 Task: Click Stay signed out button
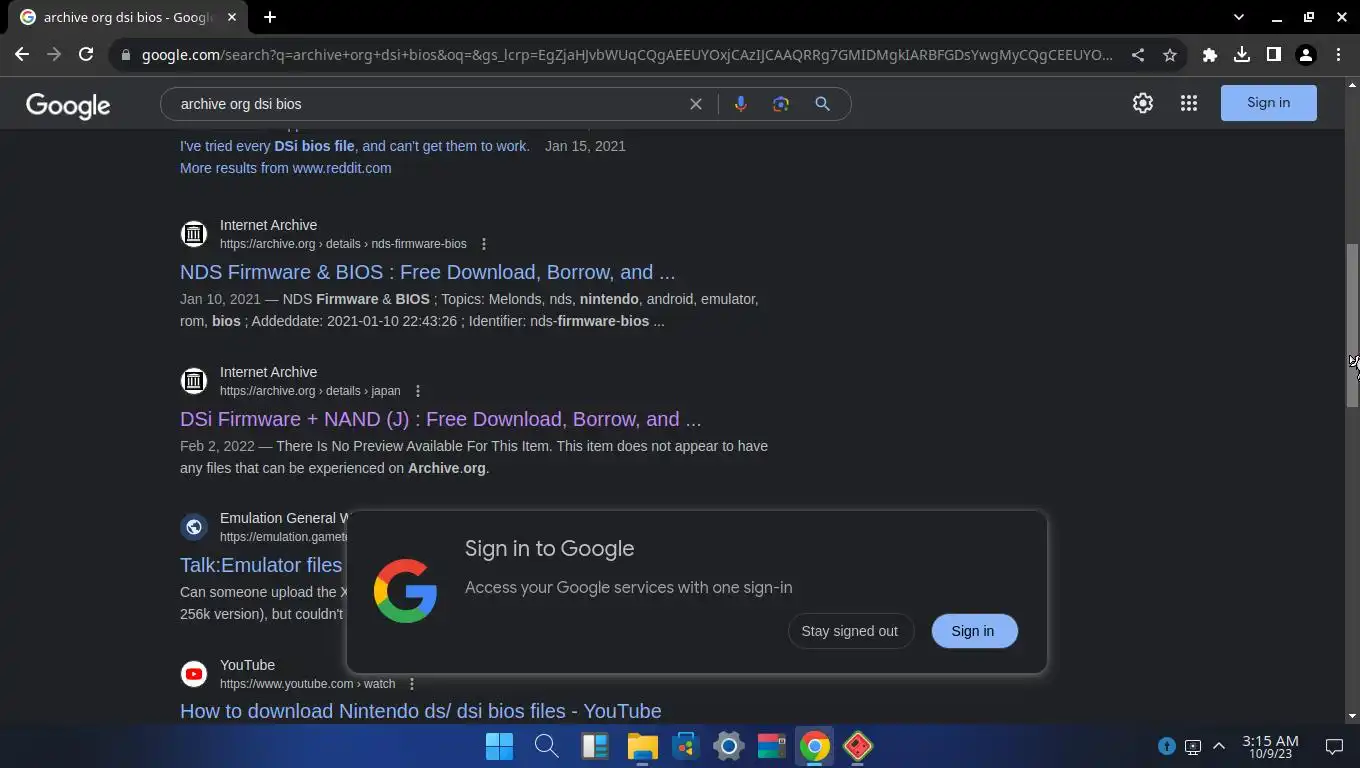pos(850,631)
